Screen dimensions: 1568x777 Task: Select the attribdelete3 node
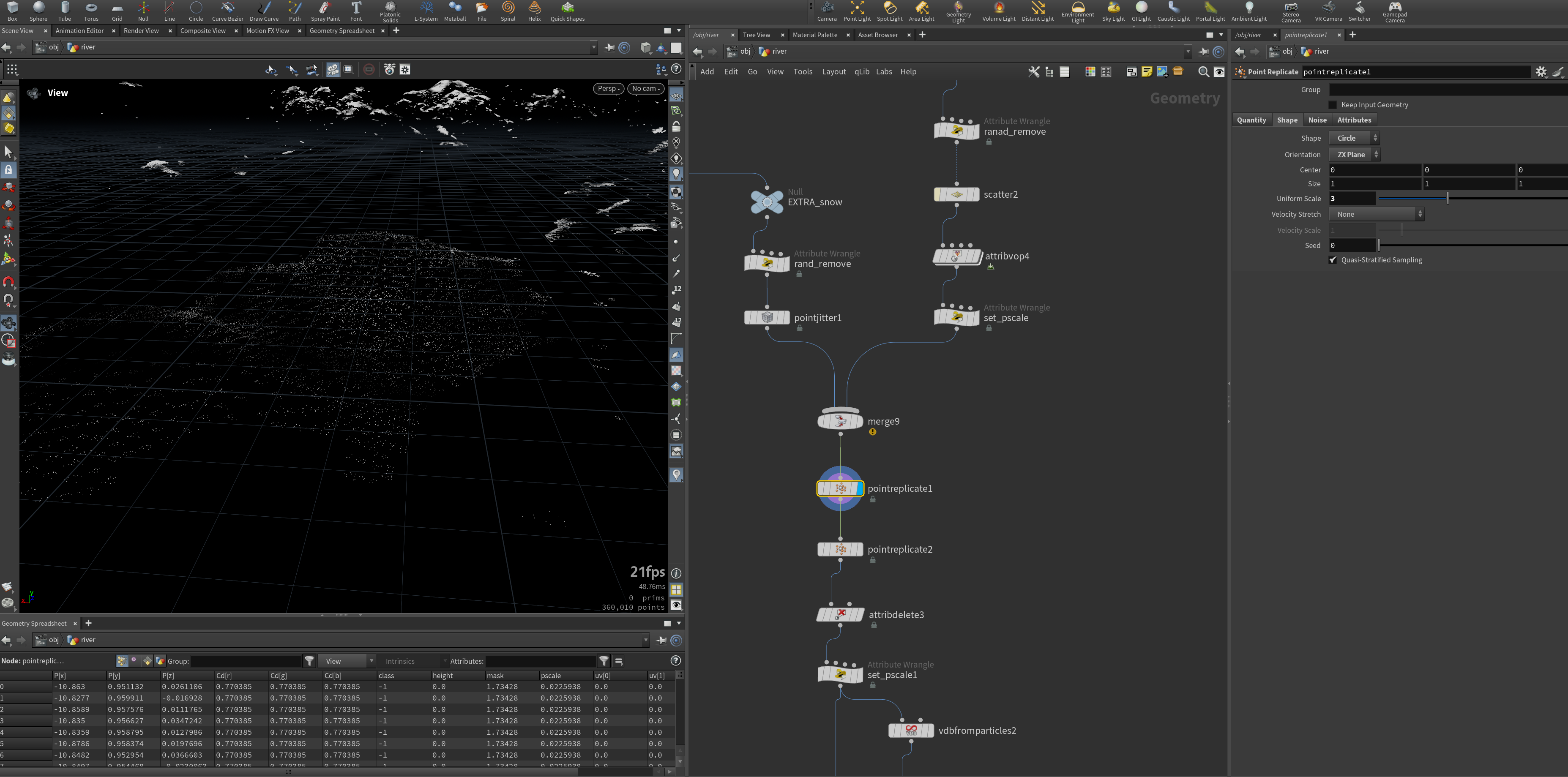point(840,614)
